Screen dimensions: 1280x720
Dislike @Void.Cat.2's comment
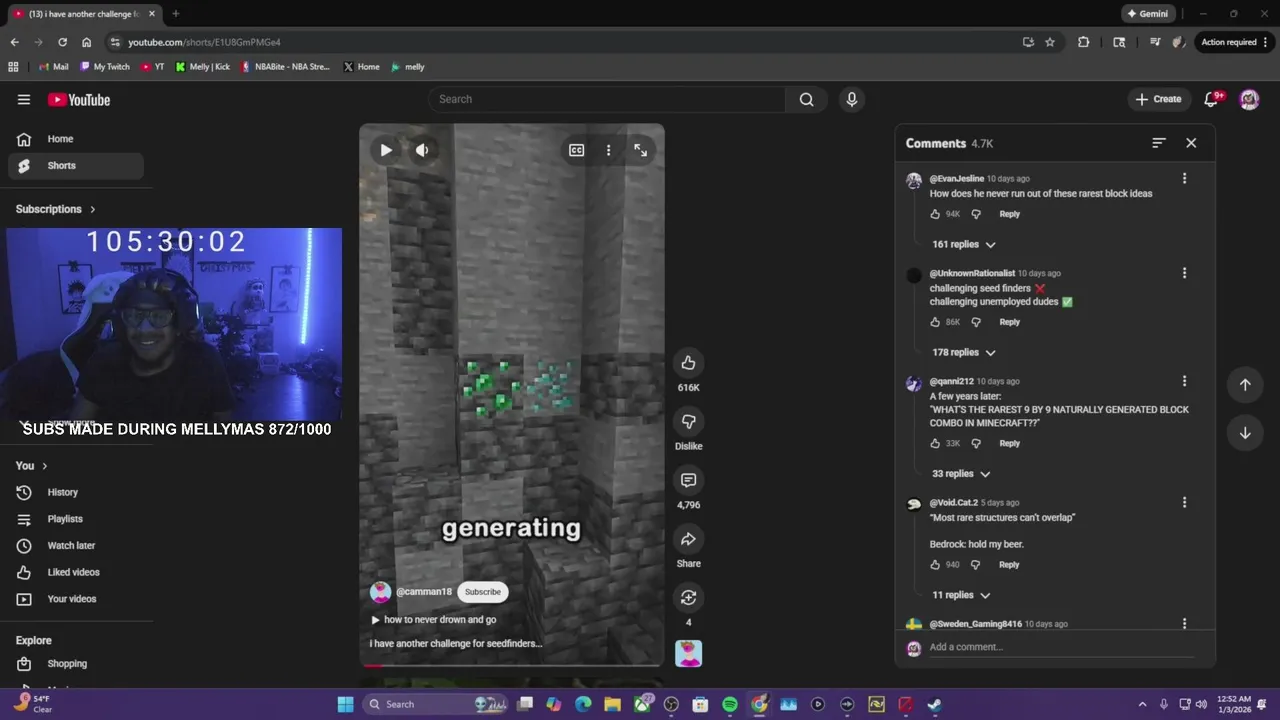[x=976, y=565]
